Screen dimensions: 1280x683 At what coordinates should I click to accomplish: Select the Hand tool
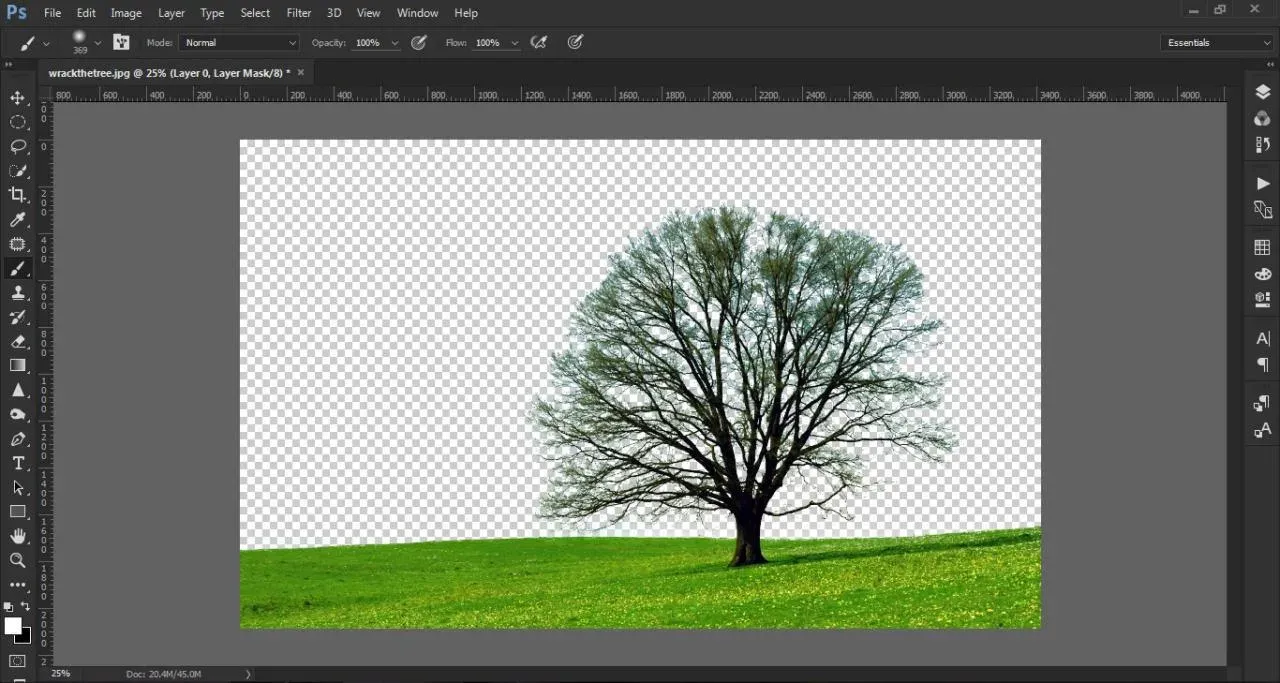point(18,537)
